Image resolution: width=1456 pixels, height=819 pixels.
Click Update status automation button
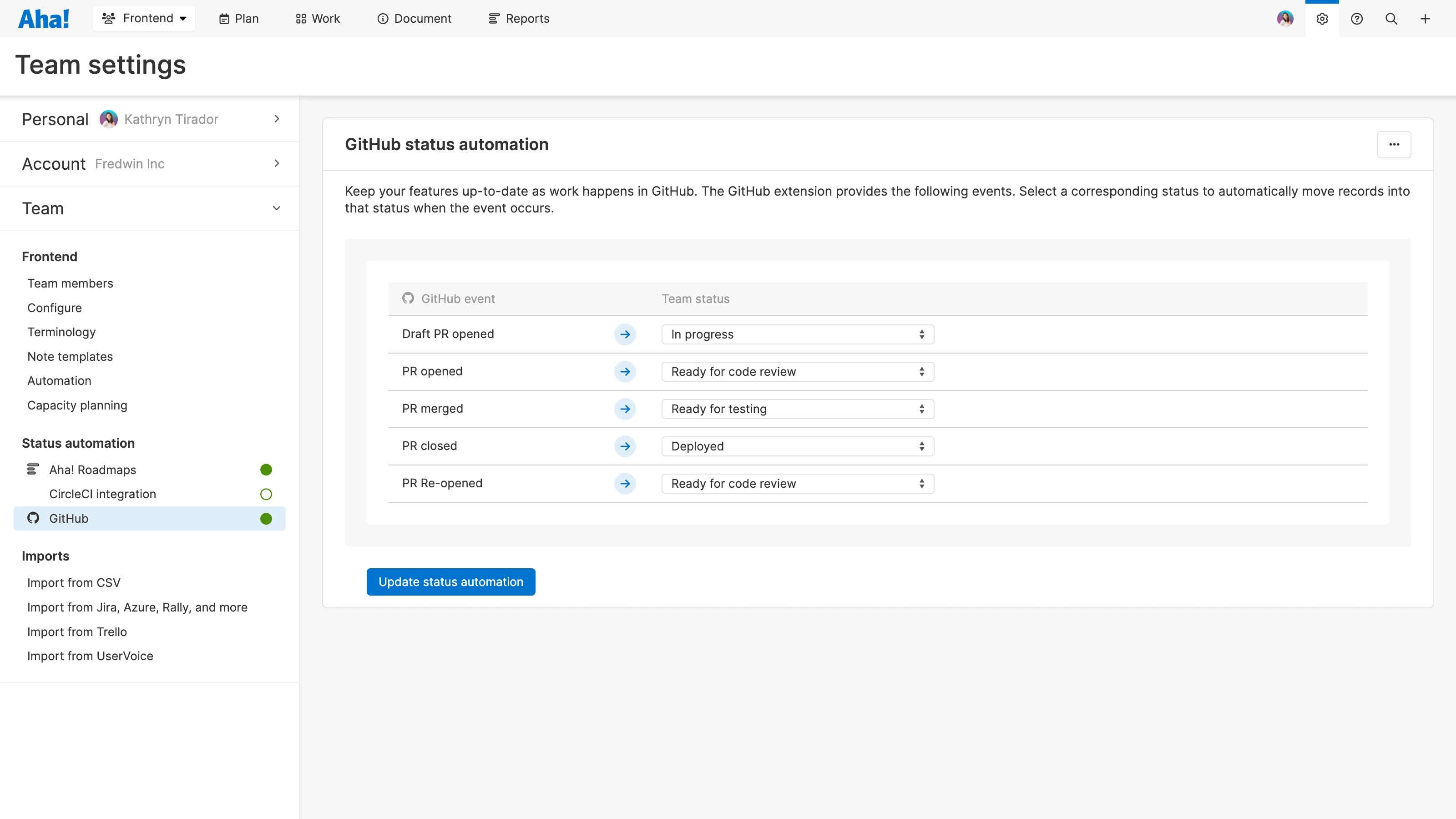point(450,581)
